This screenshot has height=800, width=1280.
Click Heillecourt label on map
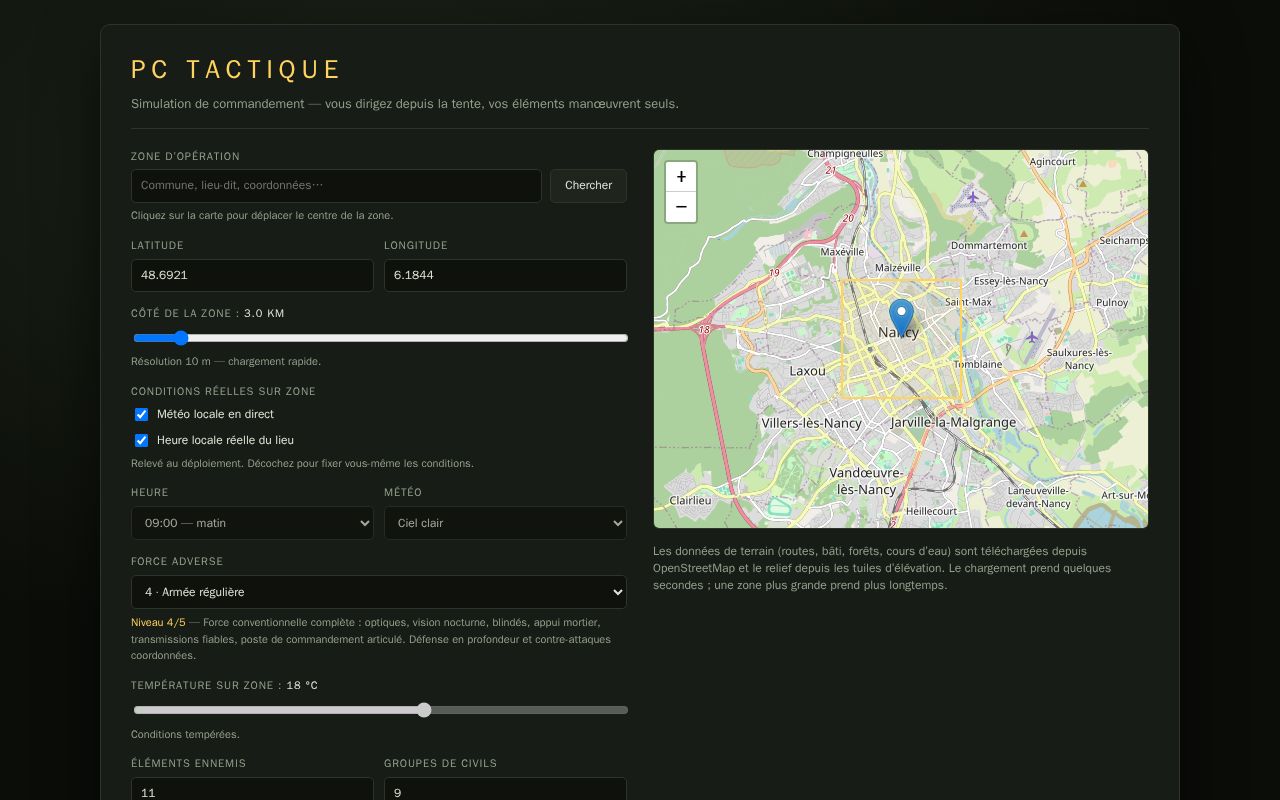[931, 511]
